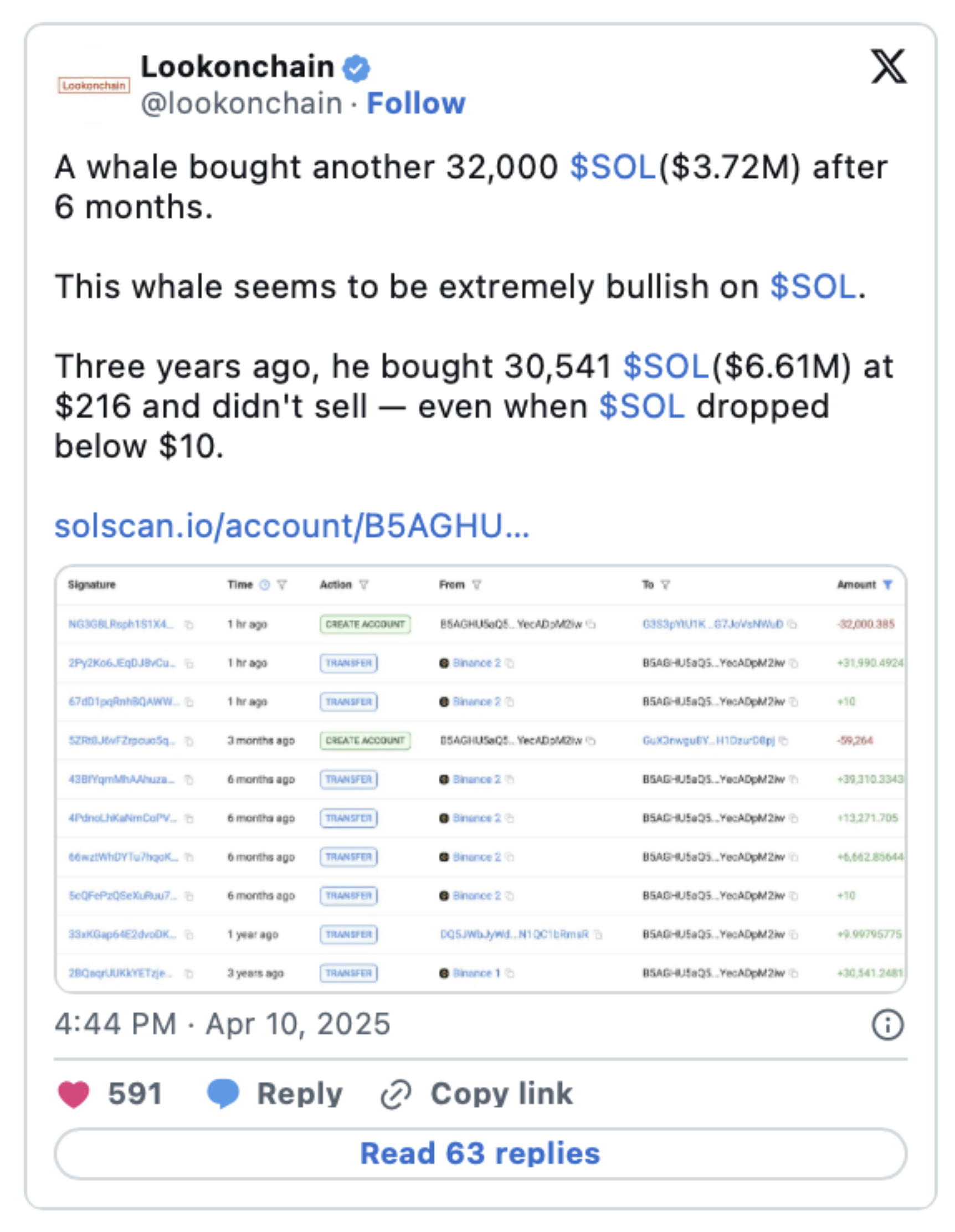955x1232 pixels.
Task: Open the embedded transactions table image
Action: (x=480, y=778)
